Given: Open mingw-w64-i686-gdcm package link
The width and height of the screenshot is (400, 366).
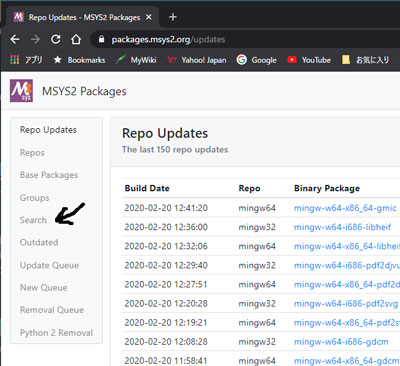Looking at the screenshot, I should click(341, 342).
